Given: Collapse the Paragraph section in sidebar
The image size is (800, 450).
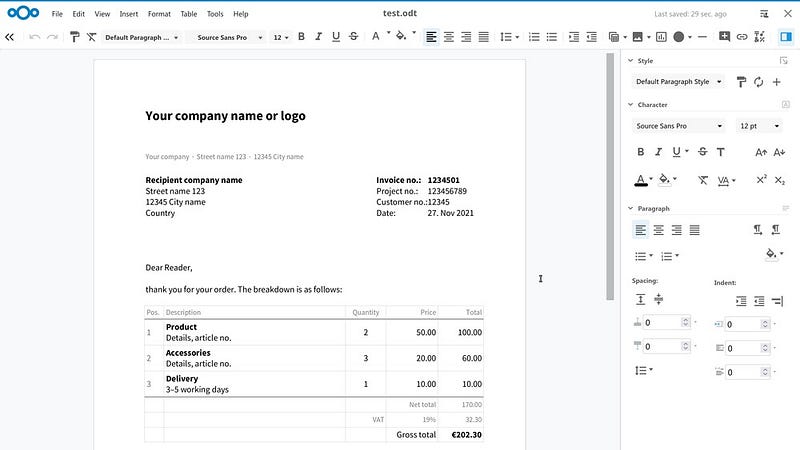Looking at the screenshot, I should click(631, 208).
